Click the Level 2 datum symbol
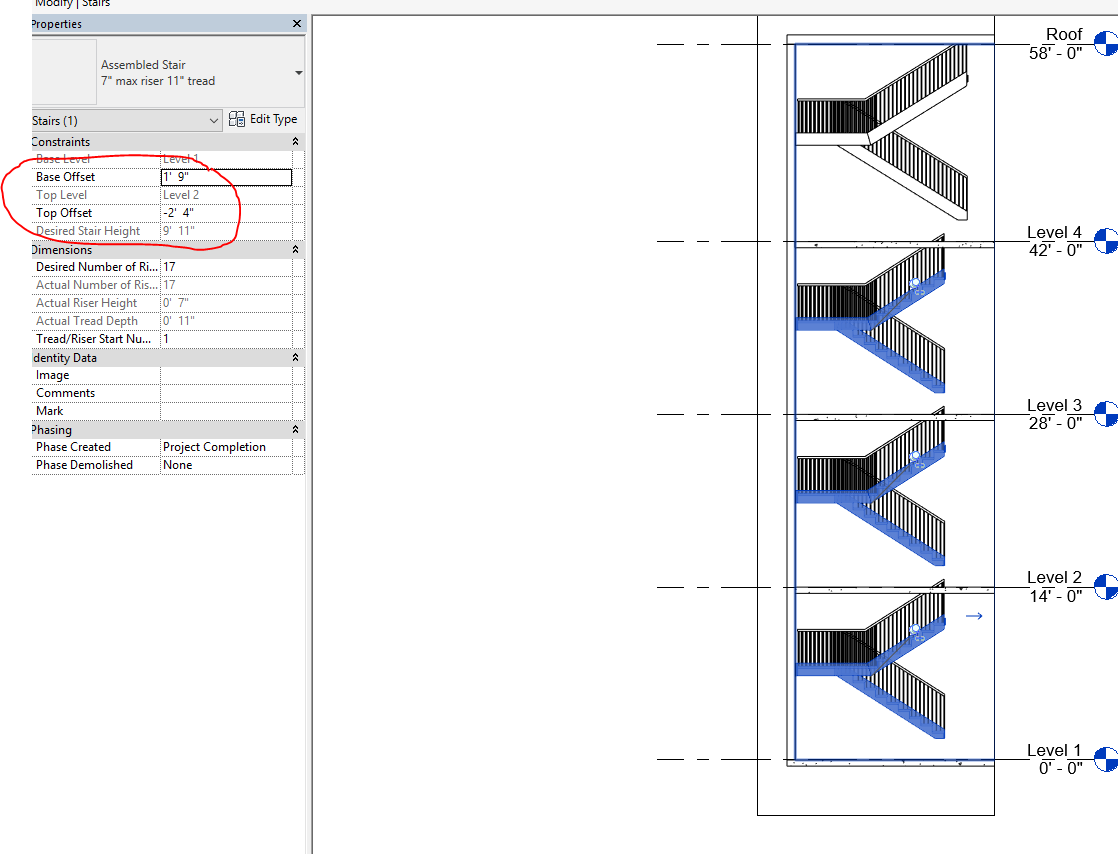Viewport: 1118px width, 854px height. [x=1104, y=585]
